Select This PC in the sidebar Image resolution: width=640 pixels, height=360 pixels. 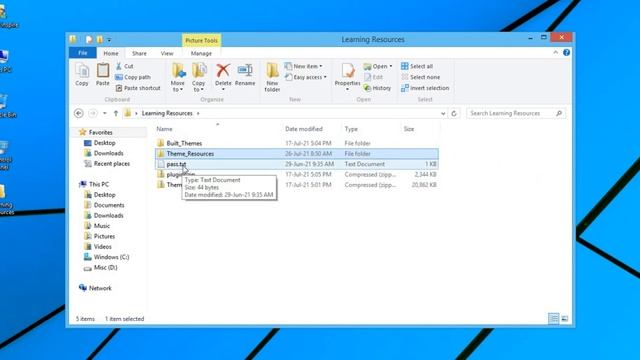click(99, 184)
